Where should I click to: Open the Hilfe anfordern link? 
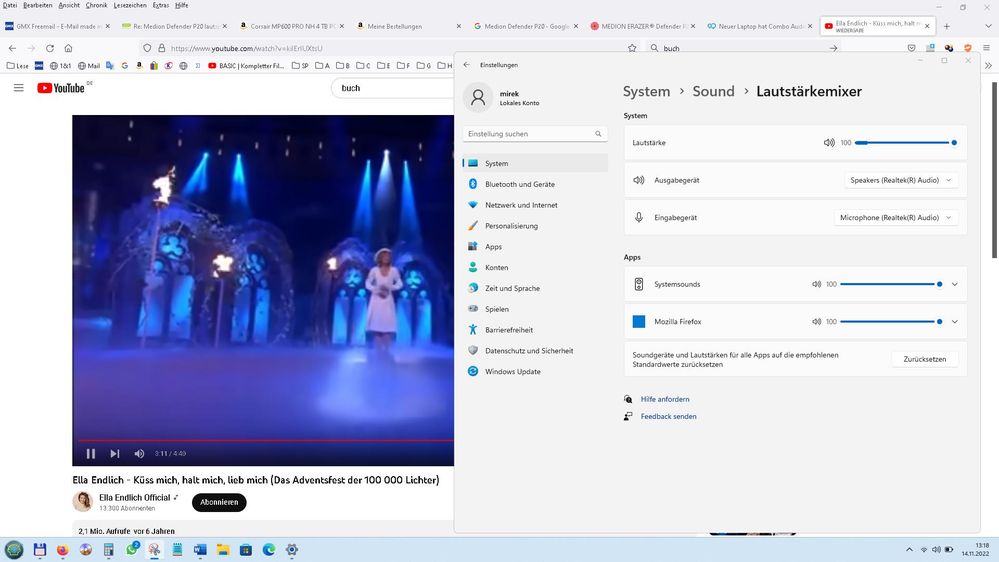point(665,399)
